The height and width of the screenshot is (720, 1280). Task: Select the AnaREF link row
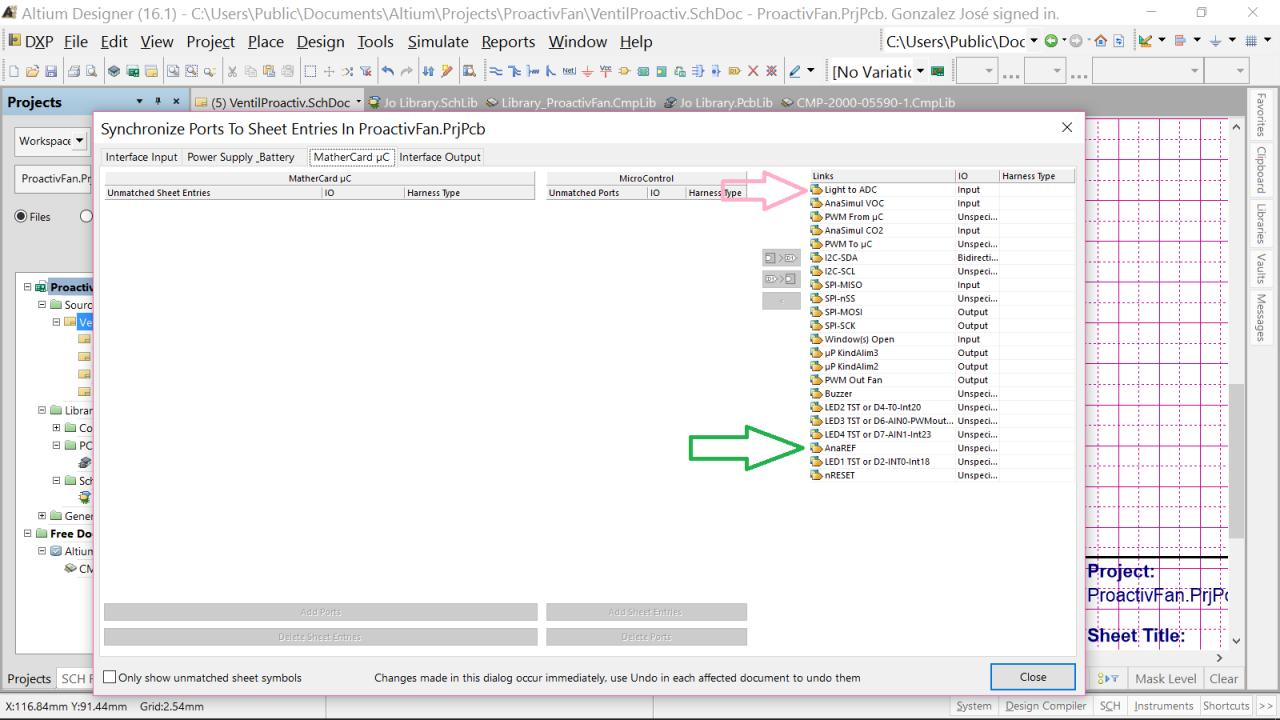[942, 448]
